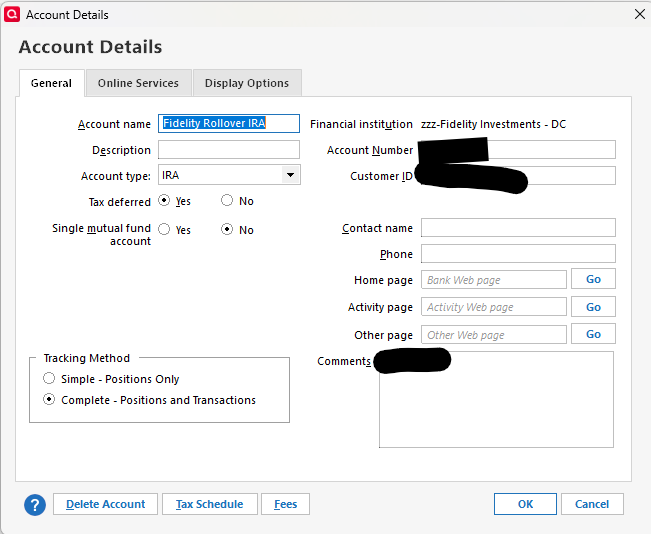Open the Online Services tab
Viewport: 651px width, 534px height.
point(138,83)
